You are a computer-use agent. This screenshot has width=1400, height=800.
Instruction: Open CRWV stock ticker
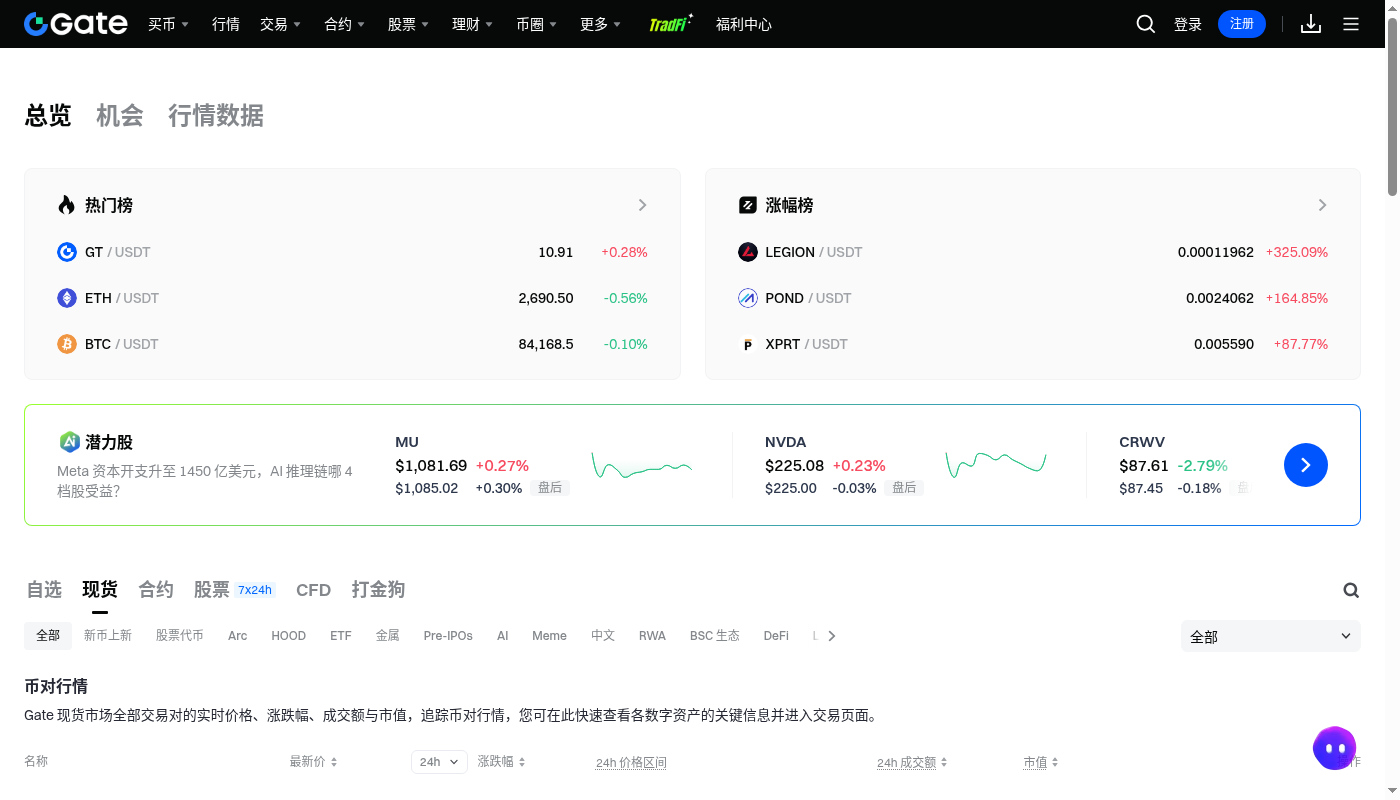point(1142,442)
